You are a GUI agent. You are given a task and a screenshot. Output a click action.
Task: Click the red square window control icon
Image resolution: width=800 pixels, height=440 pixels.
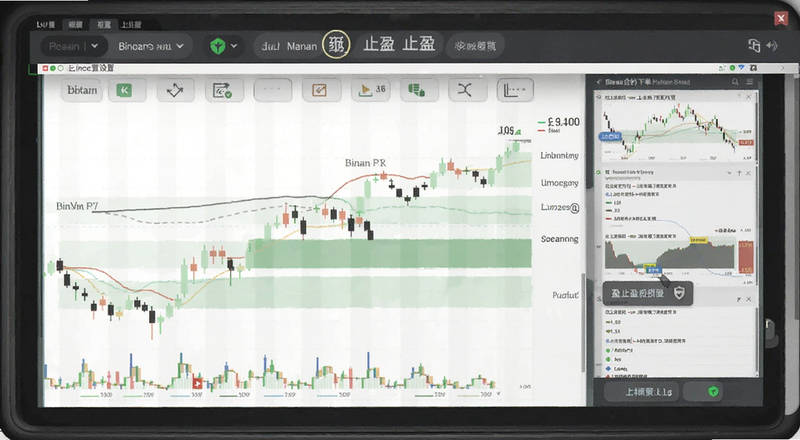click(45, 68)
